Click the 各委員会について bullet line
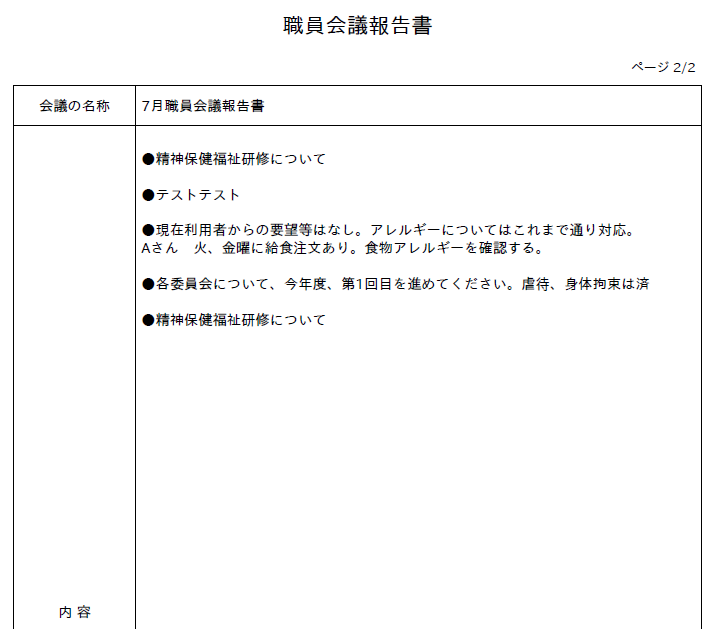Viewport: 707px width, 629px height. tap(395, 284)
